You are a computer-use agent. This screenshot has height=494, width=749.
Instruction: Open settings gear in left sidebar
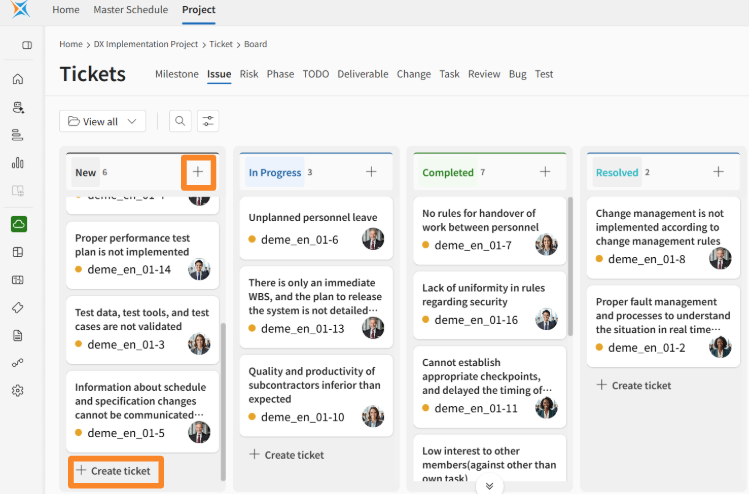click(x=18, y=391)
